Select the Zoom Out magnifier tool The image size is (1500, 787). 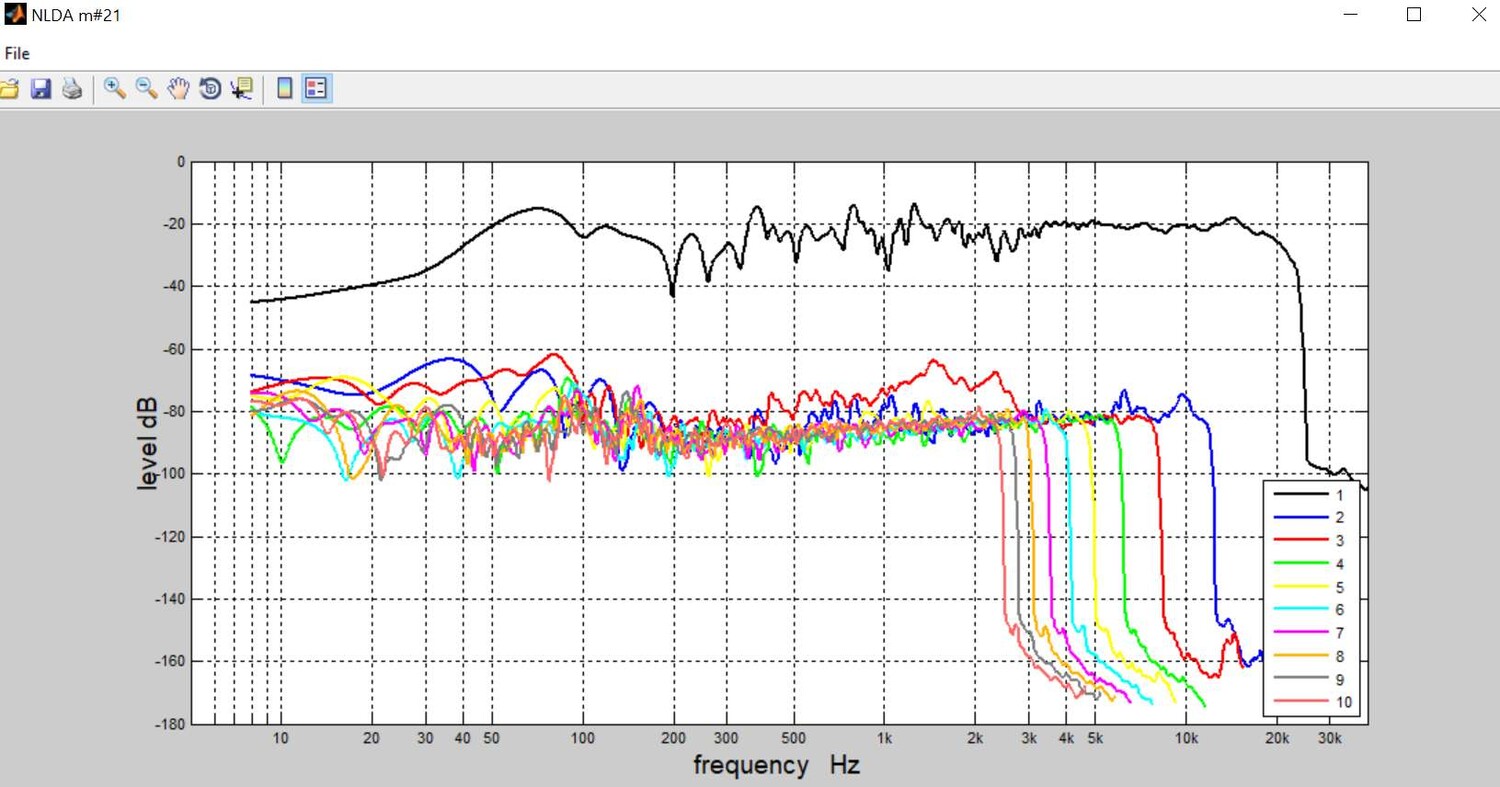(x=146, y=89)
